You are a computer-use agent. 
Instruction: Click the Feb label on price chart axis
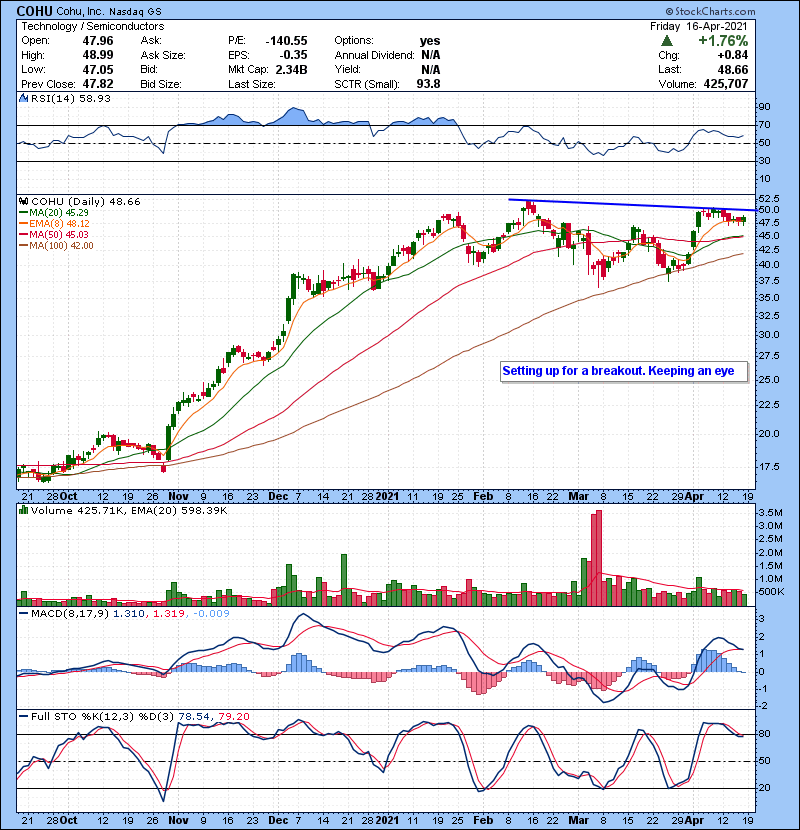tap(483, 497)
